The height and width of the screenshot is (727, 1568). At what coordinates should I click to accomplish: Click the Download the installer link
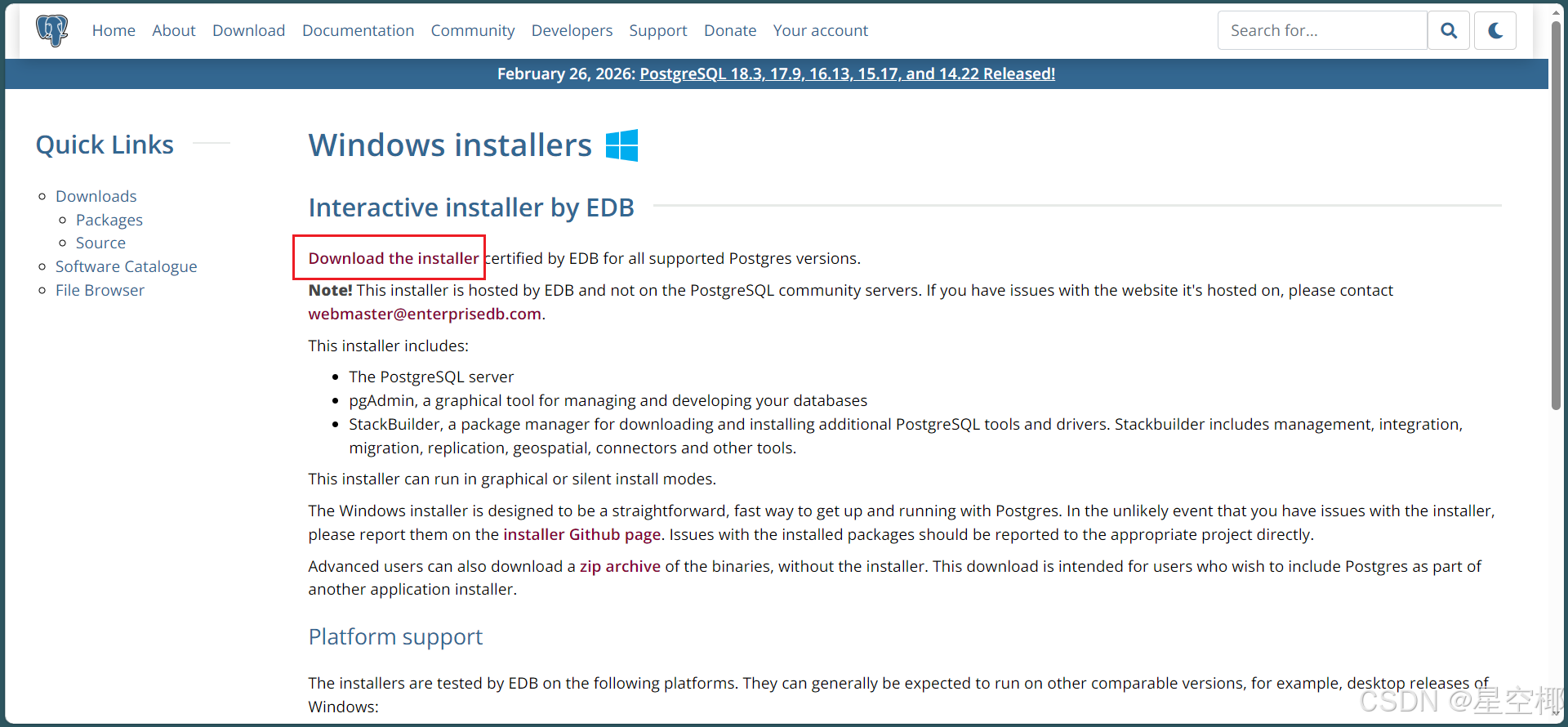pos(394,258)
